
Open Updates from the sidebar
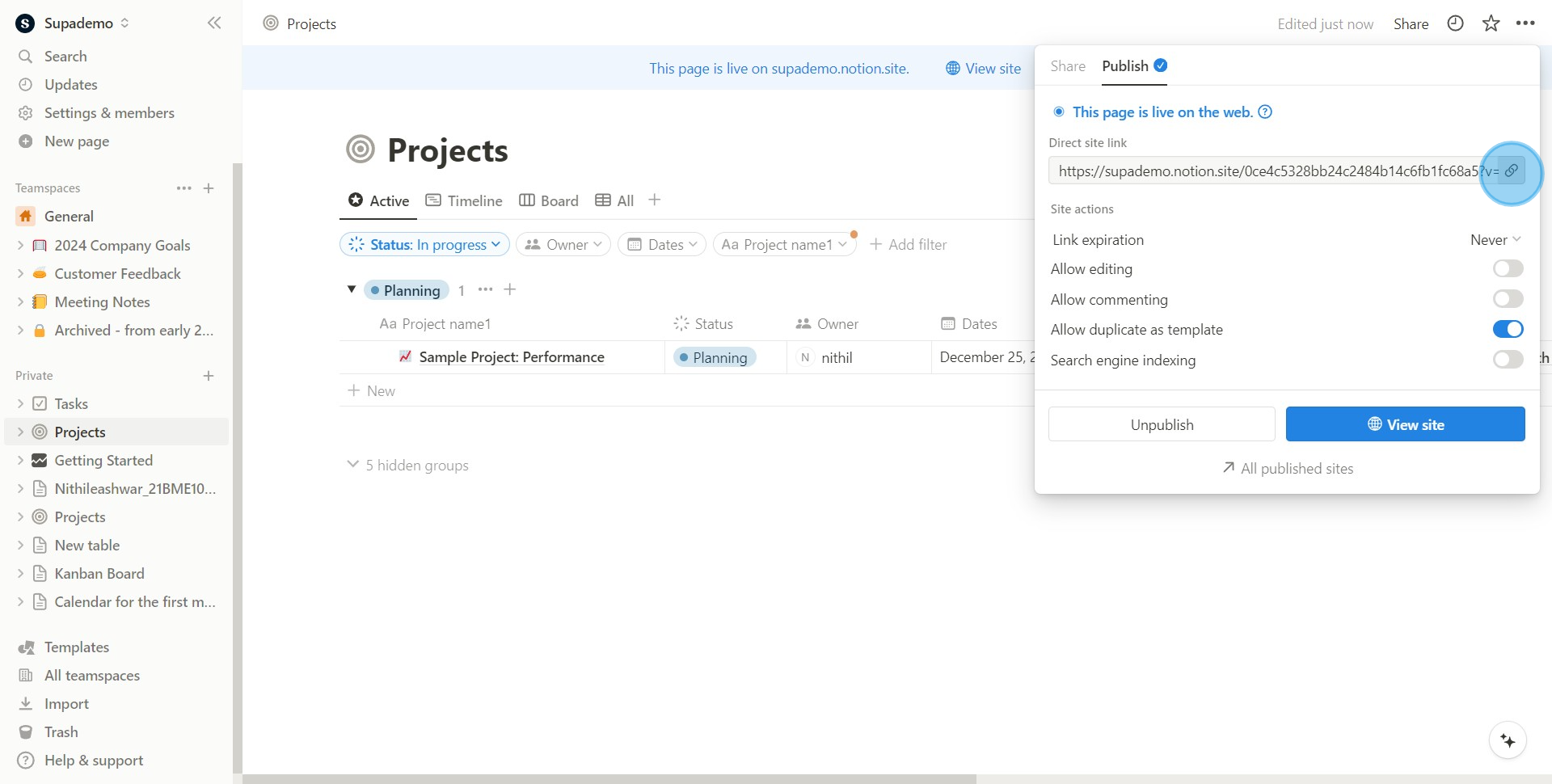71,85
